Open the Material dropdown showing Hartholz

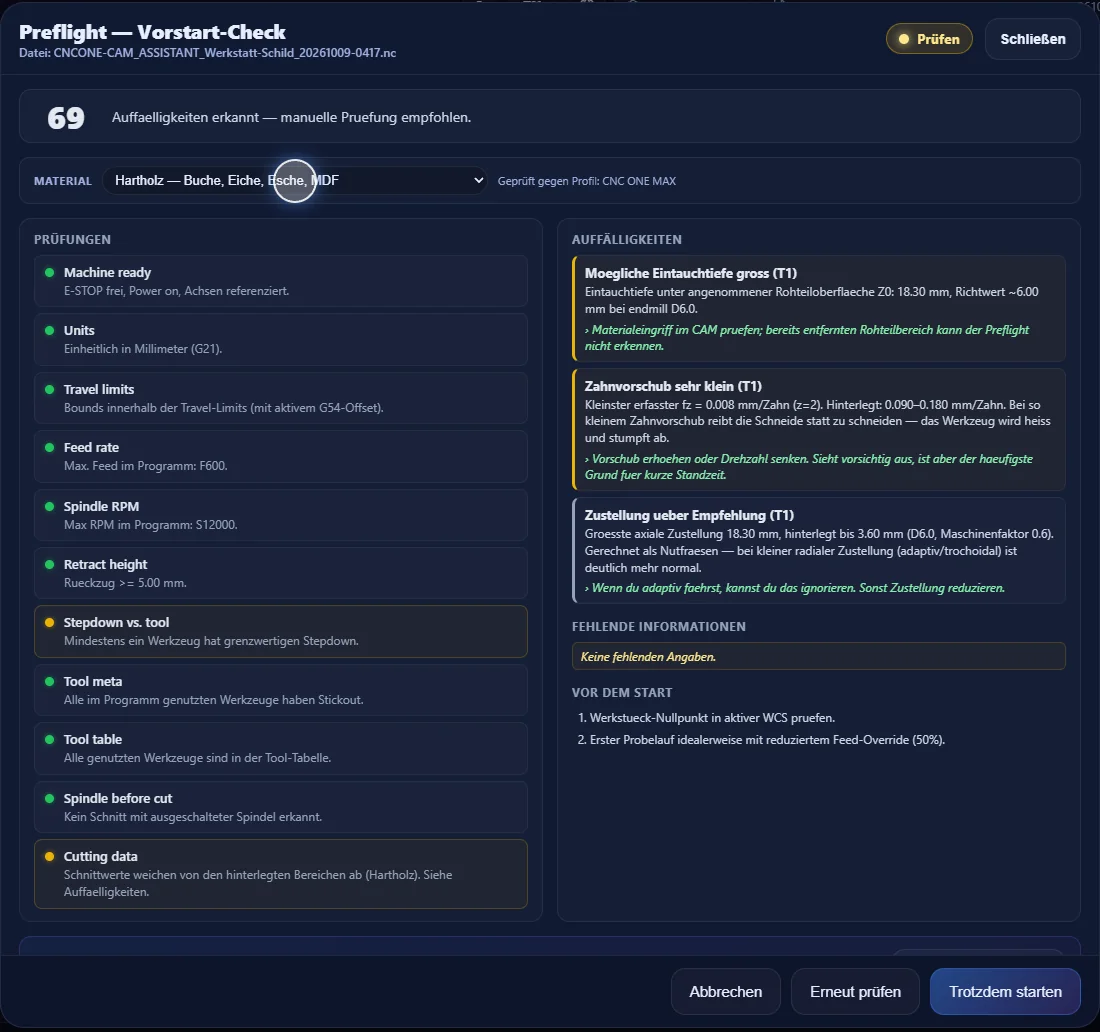coord(295,180)
